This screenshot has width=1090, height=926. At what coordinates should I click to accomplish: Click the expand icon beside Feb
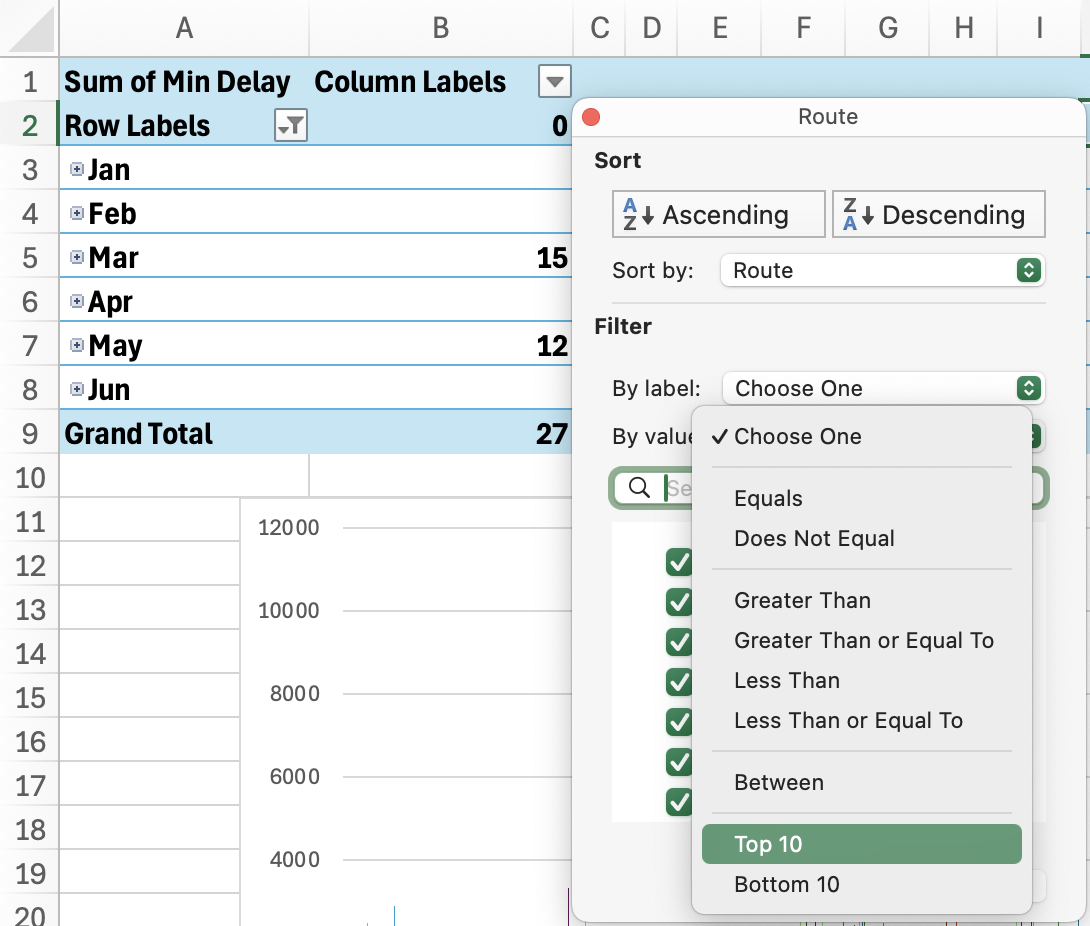click(x=79, y=212)
